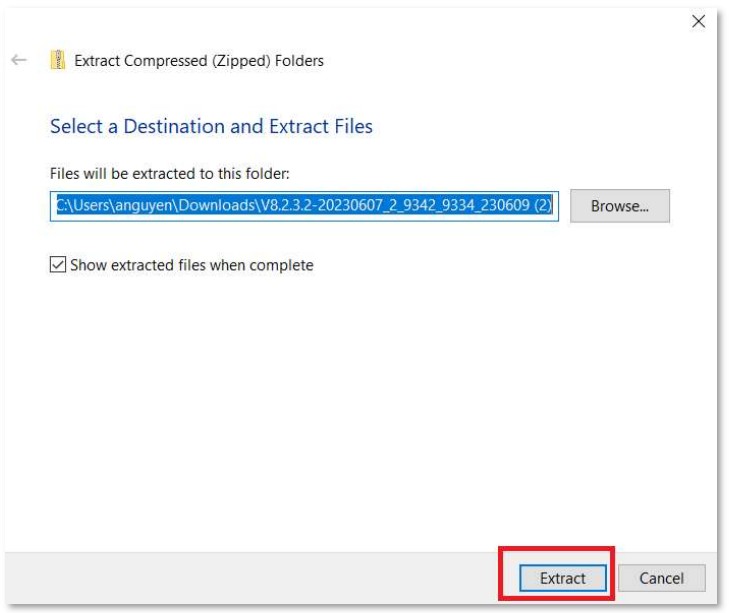Click the back arrow in the wizard header

click(x=19, y=60)
